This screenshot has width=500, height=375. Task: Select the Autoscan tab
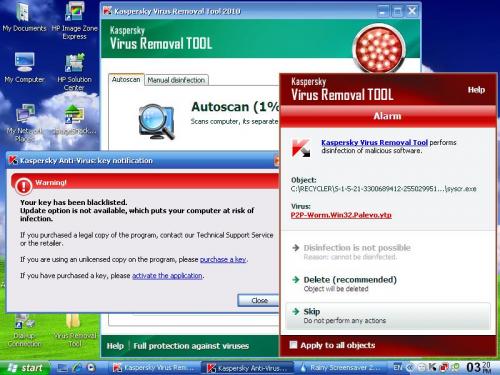pos(126,80)
